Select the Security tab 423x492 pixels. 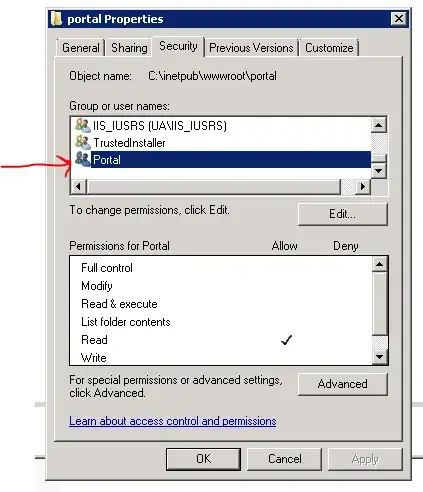tap(178, 46)
